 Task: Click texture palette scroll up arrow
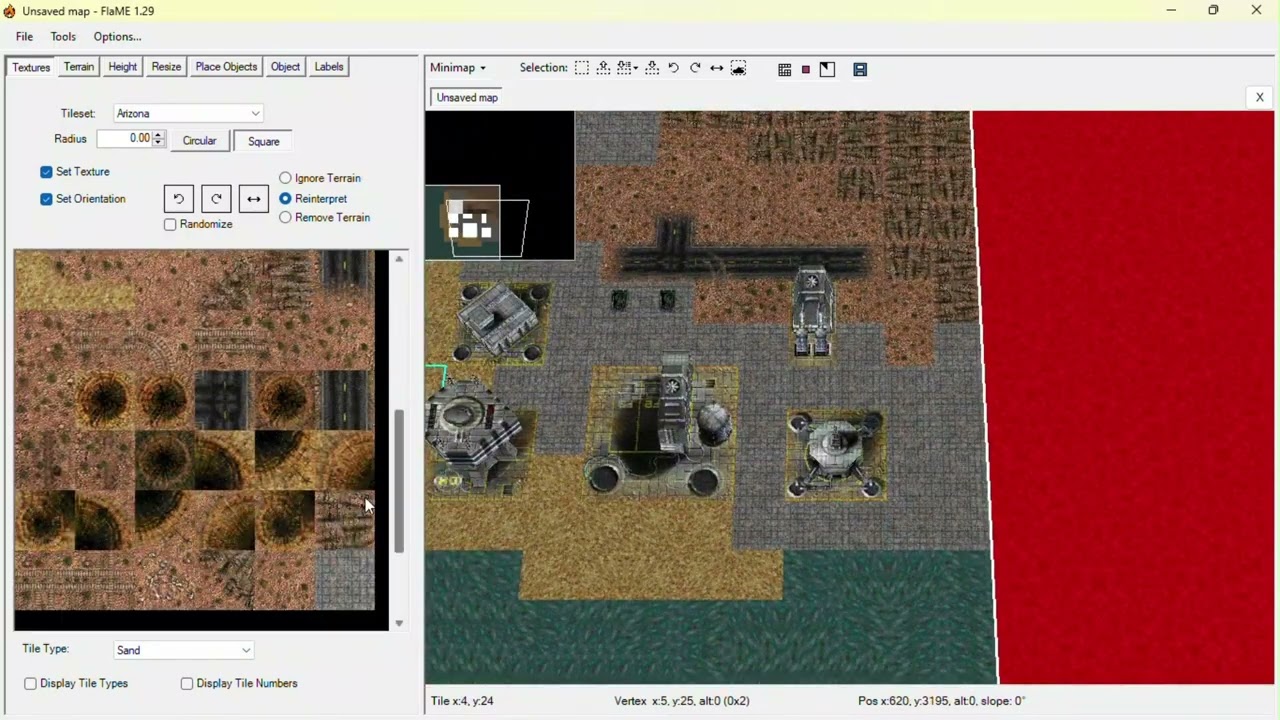tap(398, 259)
